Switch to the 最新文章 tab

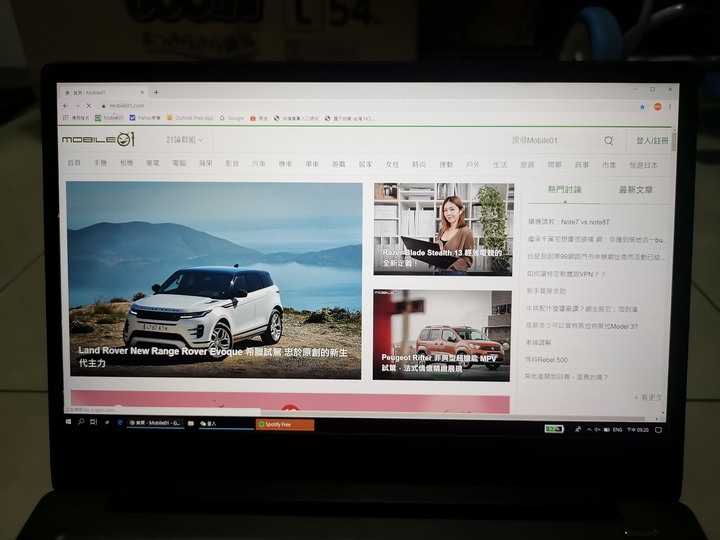[x=636, y=190]
